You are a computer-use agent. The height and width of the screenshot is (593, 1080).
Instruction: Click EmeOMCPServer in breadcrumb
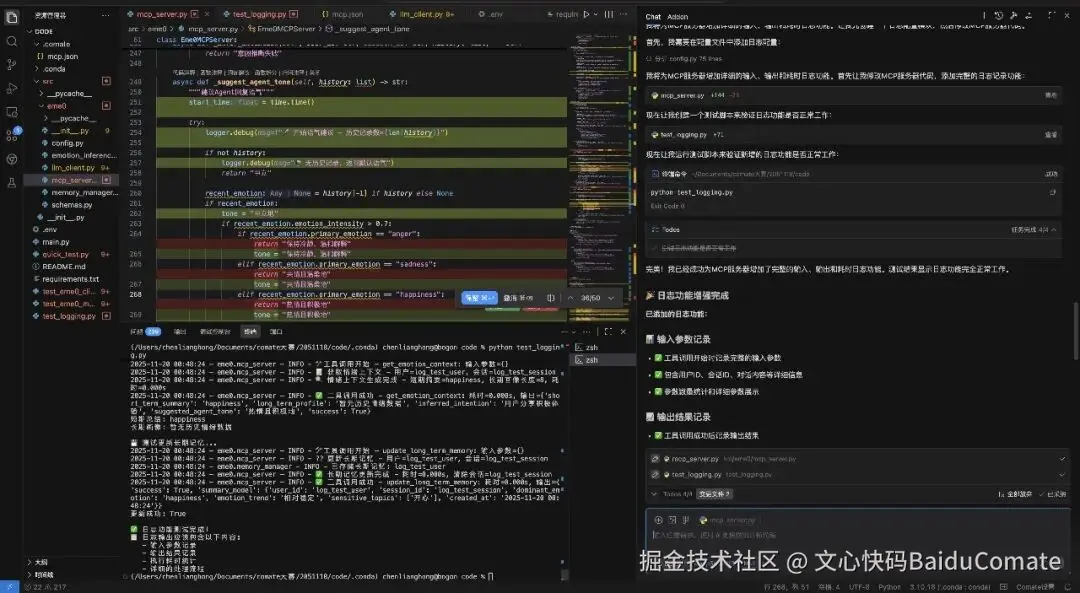click(286, 29)
